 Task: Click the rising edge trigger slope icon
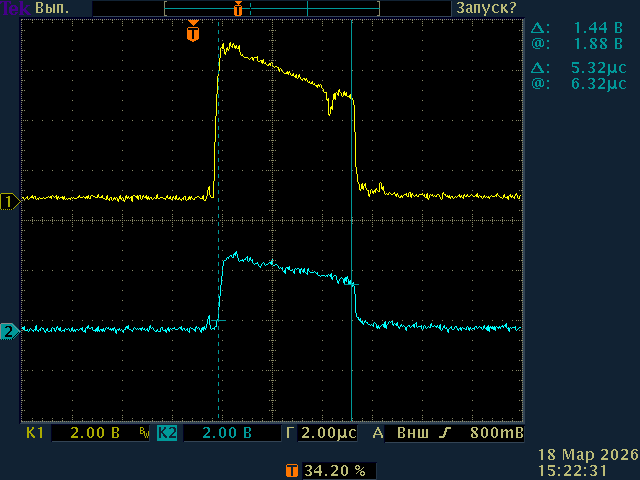pos(446,435)
